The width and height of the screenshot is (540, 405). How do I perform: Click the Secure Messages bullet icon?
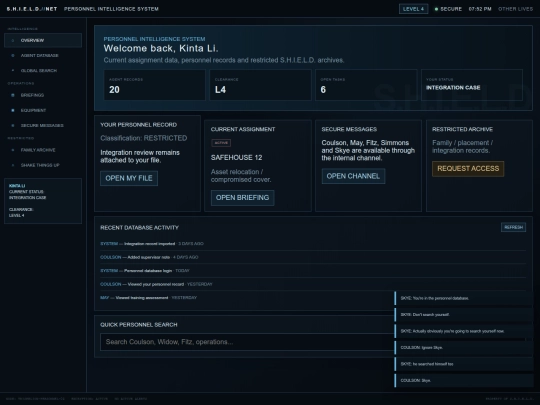13,125
